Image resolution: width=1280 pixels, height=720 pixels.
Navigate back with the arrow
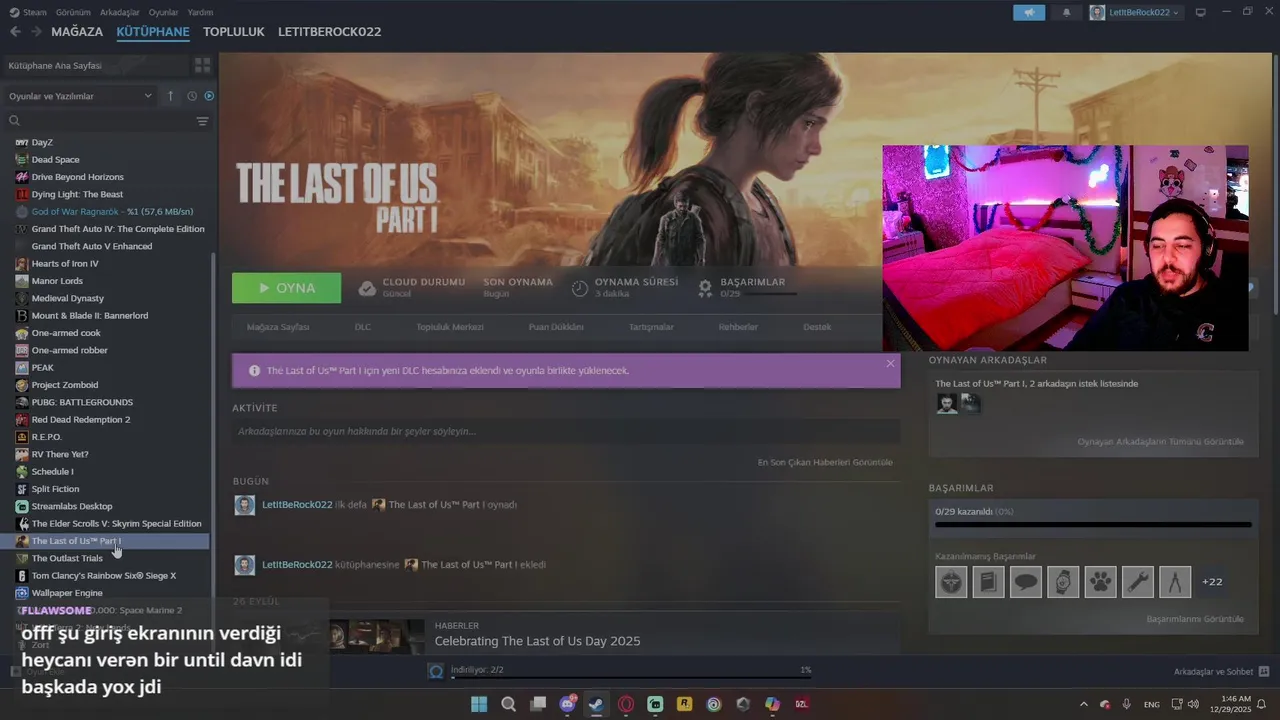point(15,32)
